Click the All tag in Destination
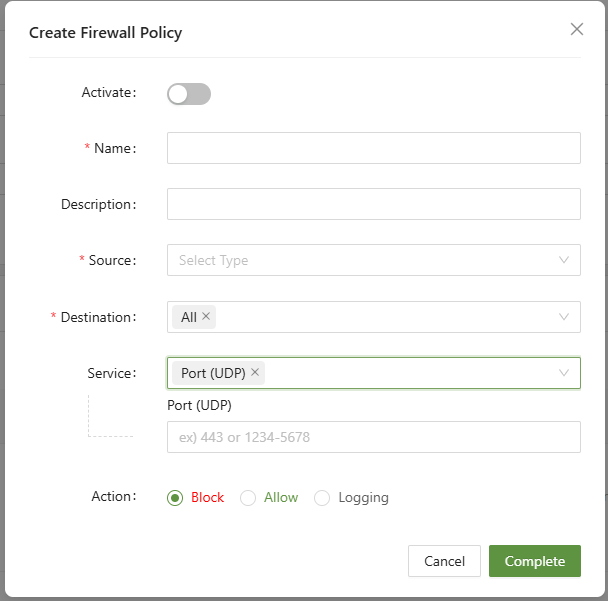 point(188,317)
